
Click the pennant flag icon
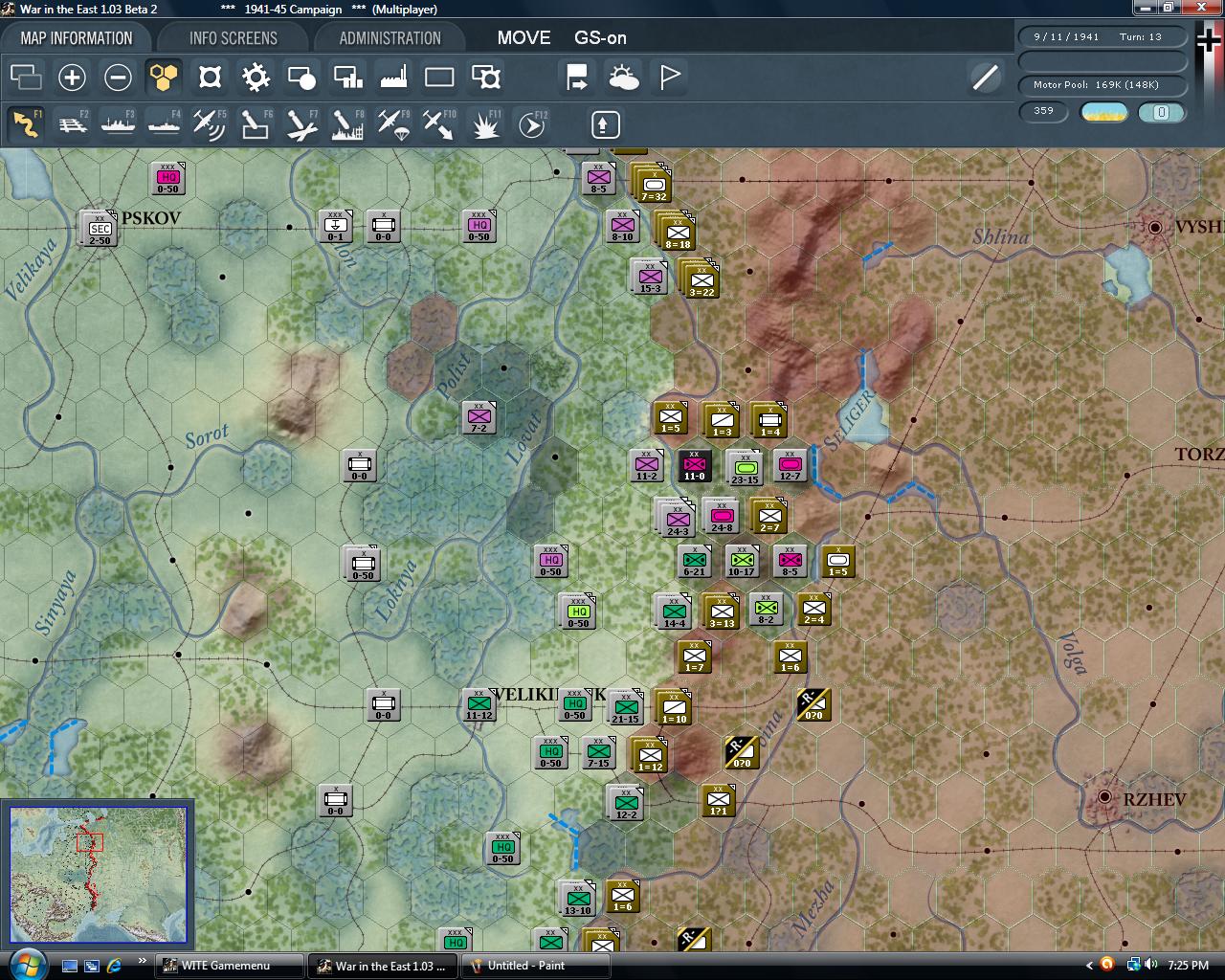[669, 78]
